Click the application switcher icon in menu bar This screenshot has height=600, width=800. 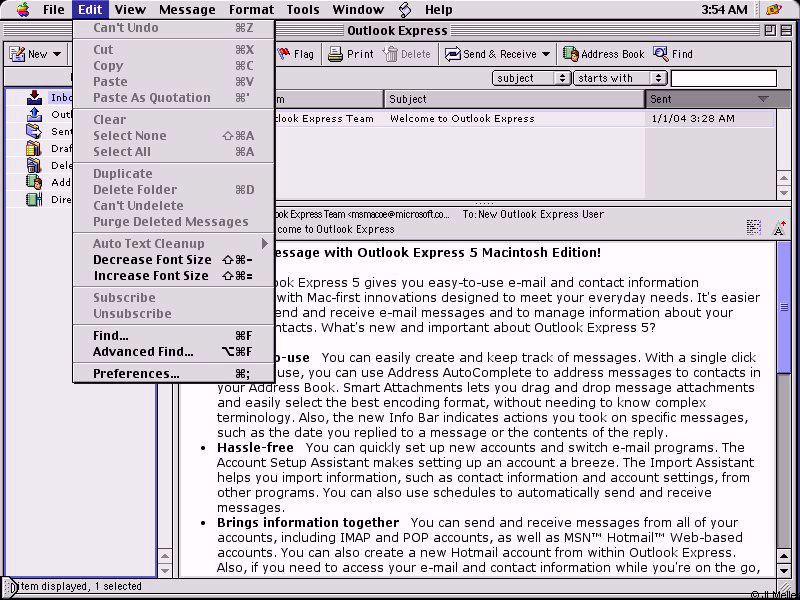(774, 9)
